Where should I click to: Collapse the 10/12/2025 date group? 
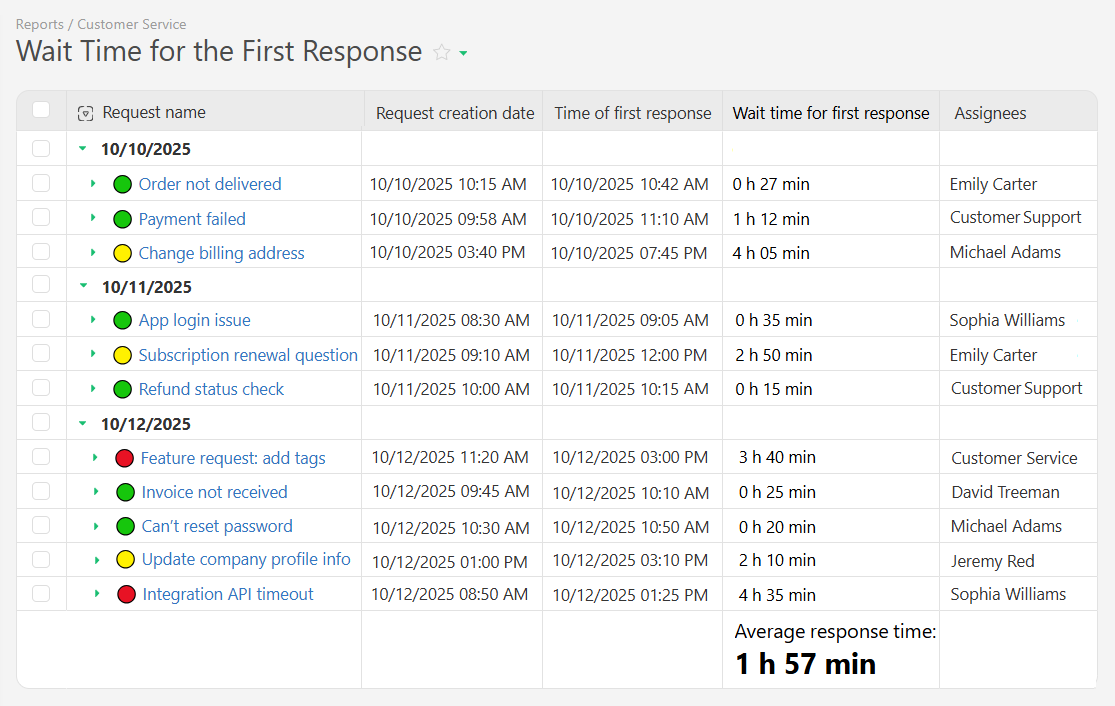(x=82, y=424)
